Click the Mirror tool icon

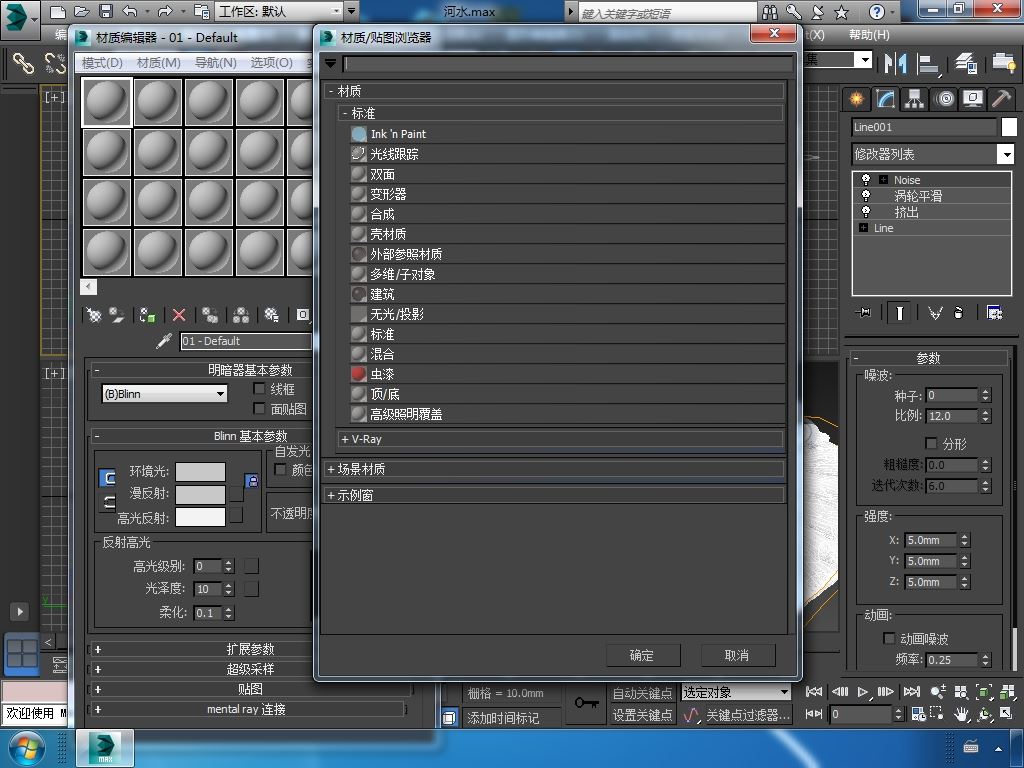895,63
